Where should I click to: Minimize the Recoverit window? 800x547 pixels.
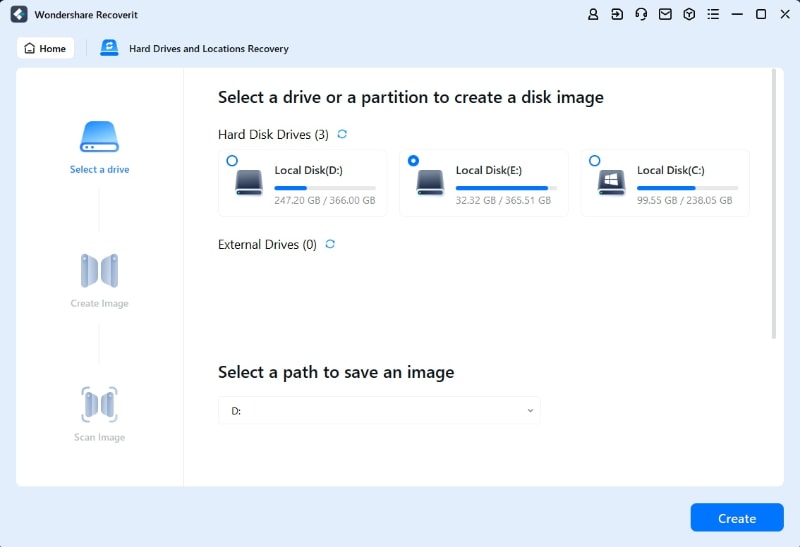pyautogui.click(x=737, y=14)
